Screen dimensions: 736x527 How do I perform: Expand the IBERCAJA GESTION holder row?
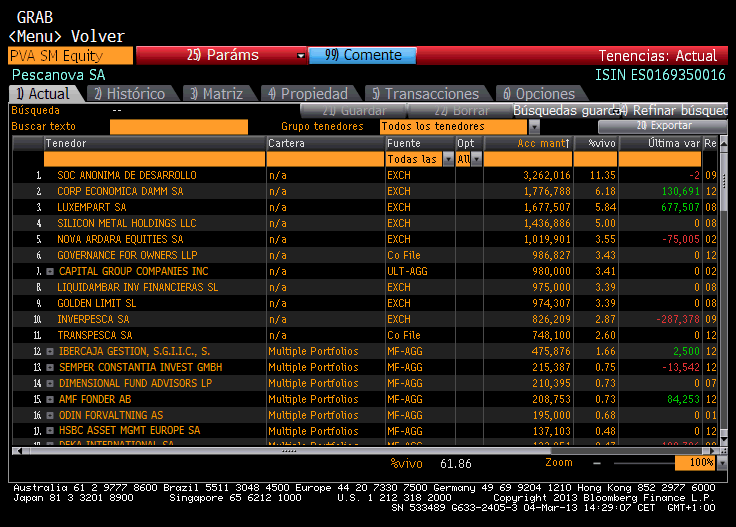pyautogui.click(x=50, y=351)
